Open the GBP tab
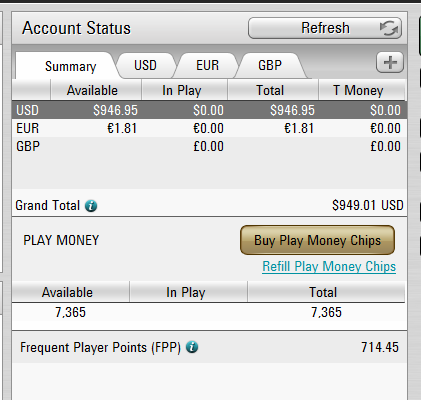421x400 pixels. tap(270, 65)
